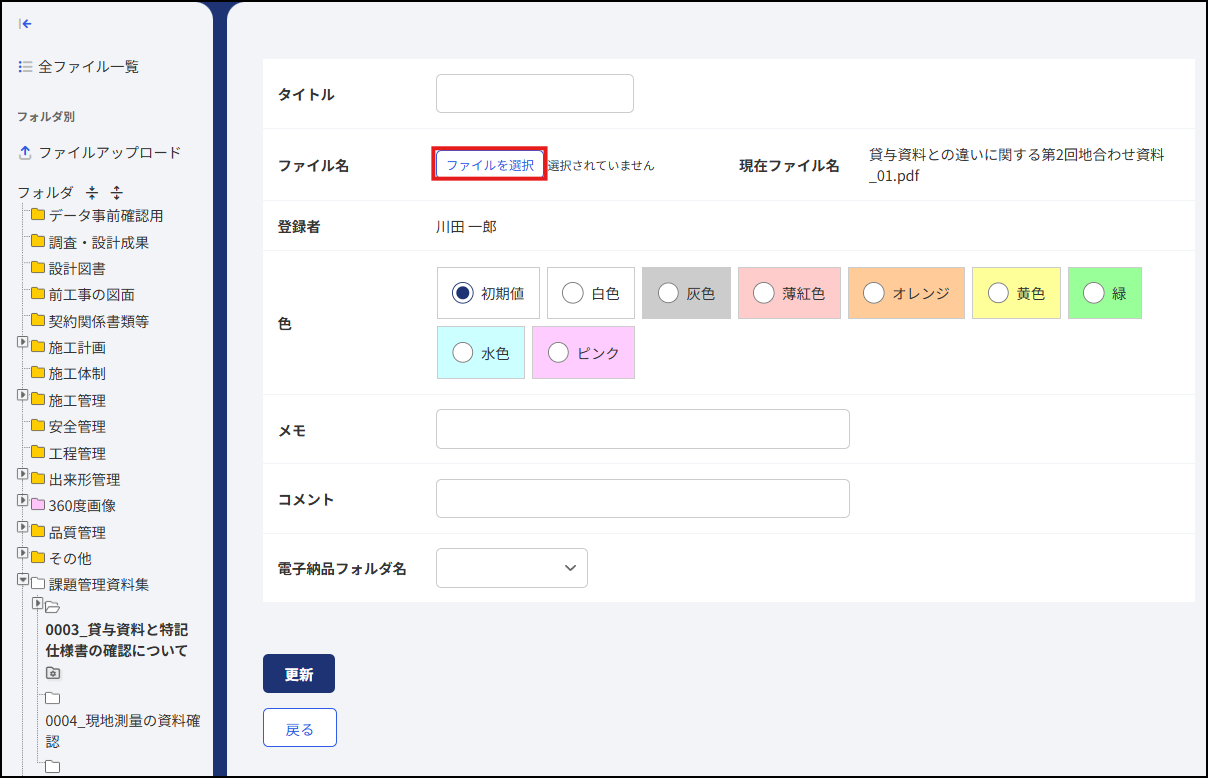Image resolution: width=1208 pixels, height=778 pixels.
Task: Collapse the sidebar with the arrow icon
Action: click(26, 23)
